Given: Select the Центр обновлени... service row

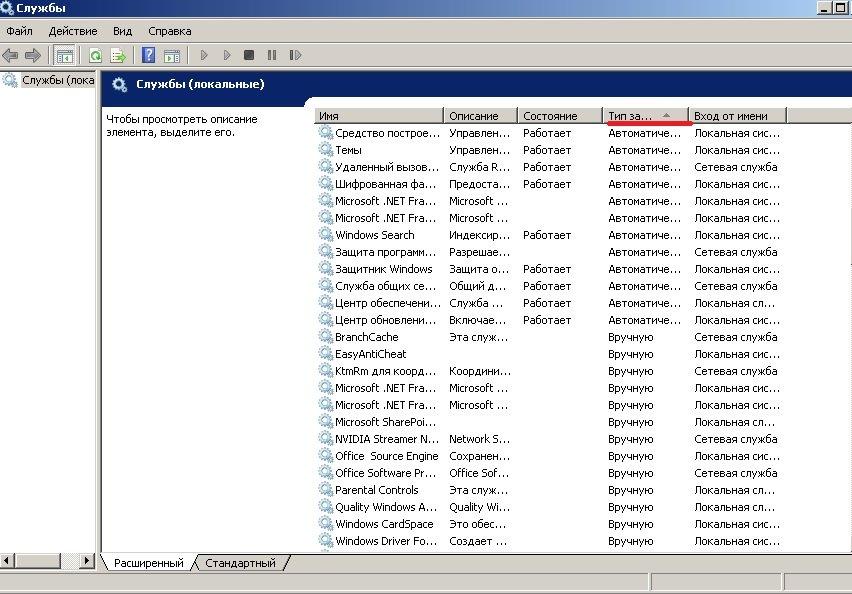Looking at the screenshot, I should coord(549,320).
